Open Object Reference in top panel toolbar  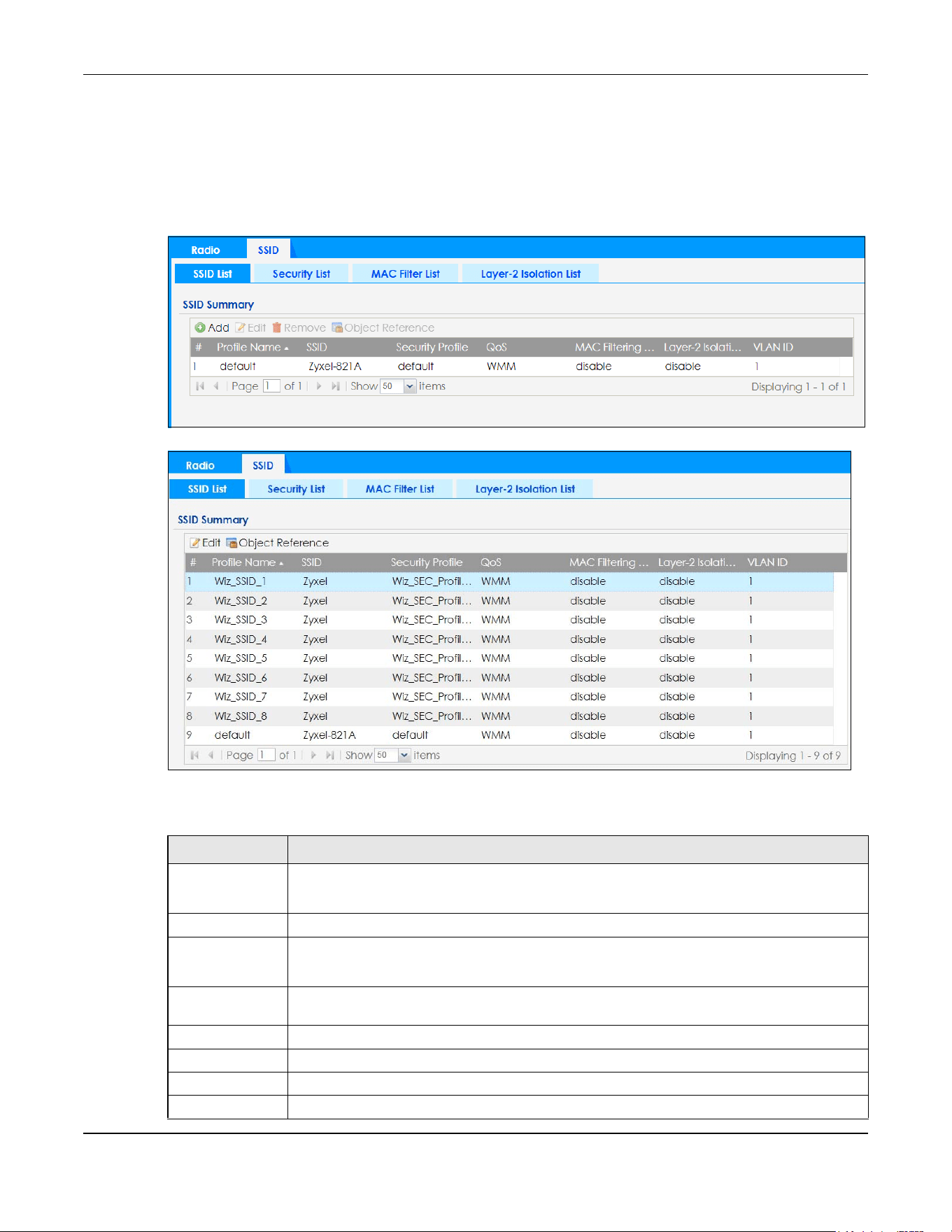point(383,327)
